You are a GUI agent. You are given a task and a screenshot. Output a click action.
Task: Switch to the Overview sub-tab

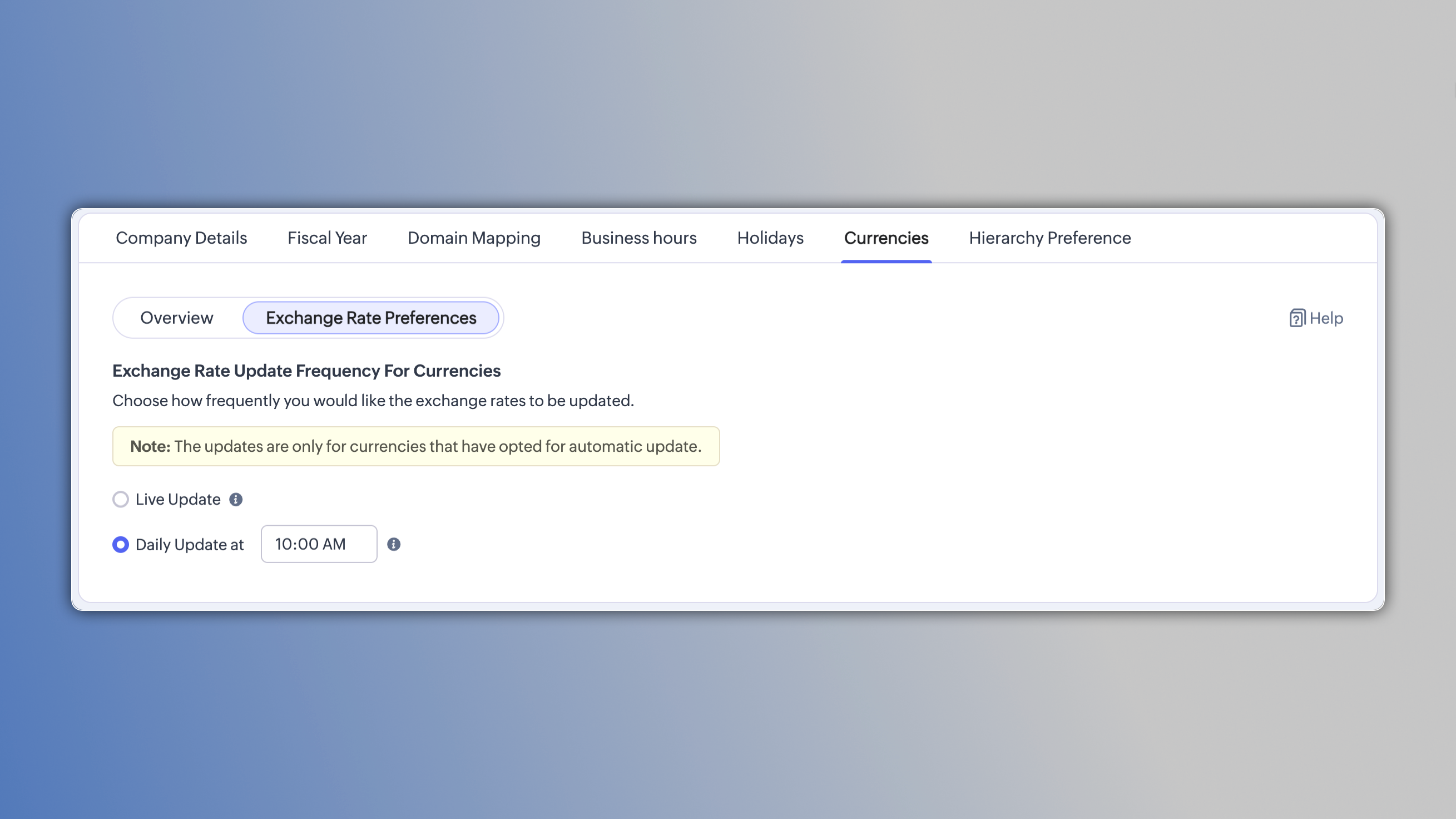click(x=177, y=318)
